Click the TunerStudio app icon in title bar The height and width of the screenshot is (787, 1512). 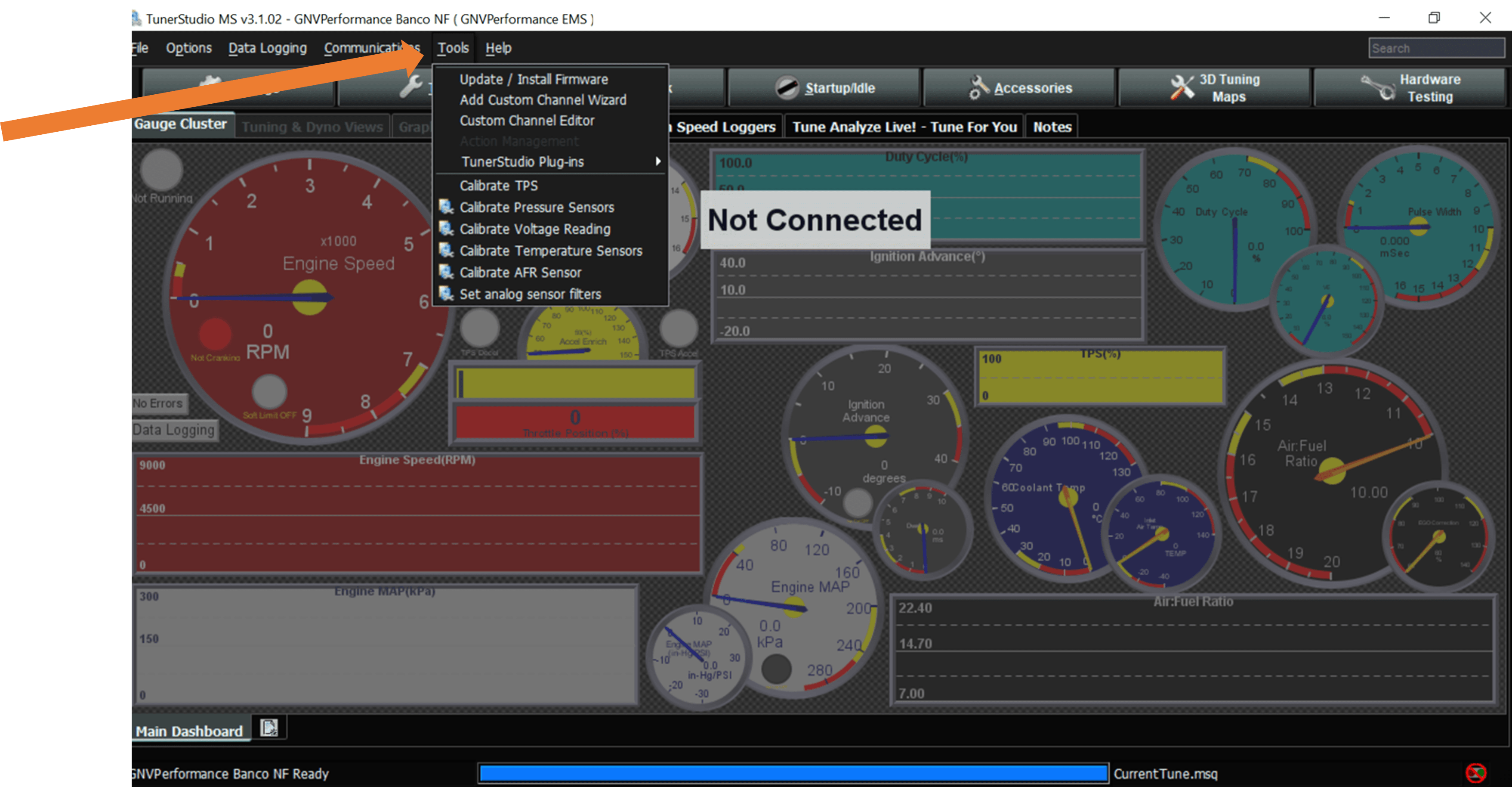(x=136, y=18)
